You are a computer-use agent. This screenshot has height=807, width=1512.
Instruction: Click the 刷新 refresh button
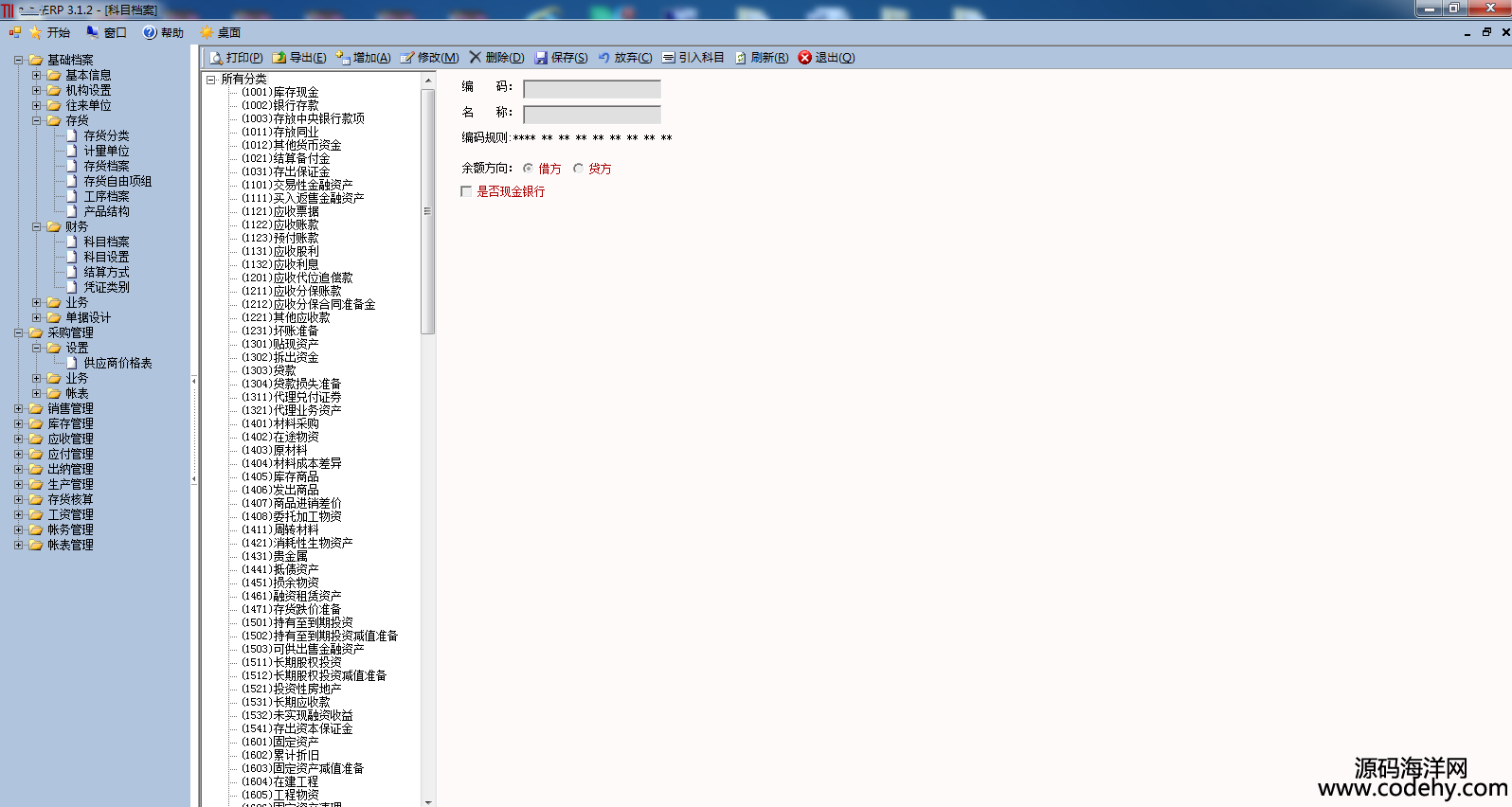(762, 58)
